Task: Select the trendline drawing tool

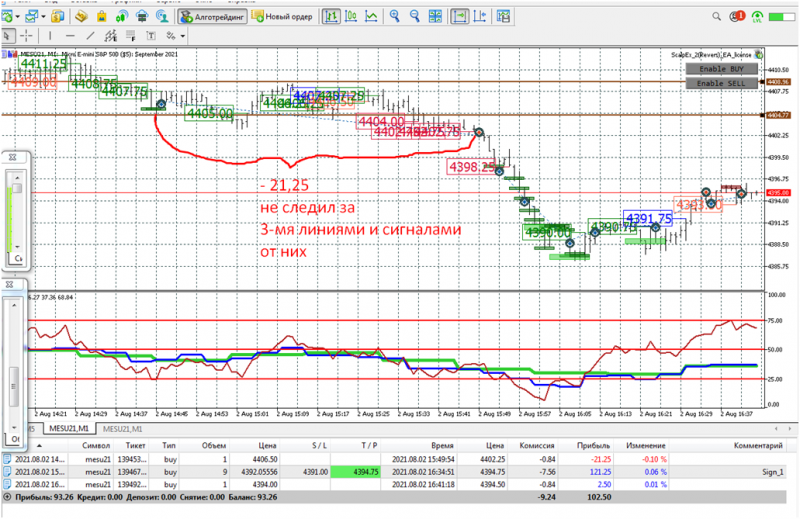Action: pos(90,36)
